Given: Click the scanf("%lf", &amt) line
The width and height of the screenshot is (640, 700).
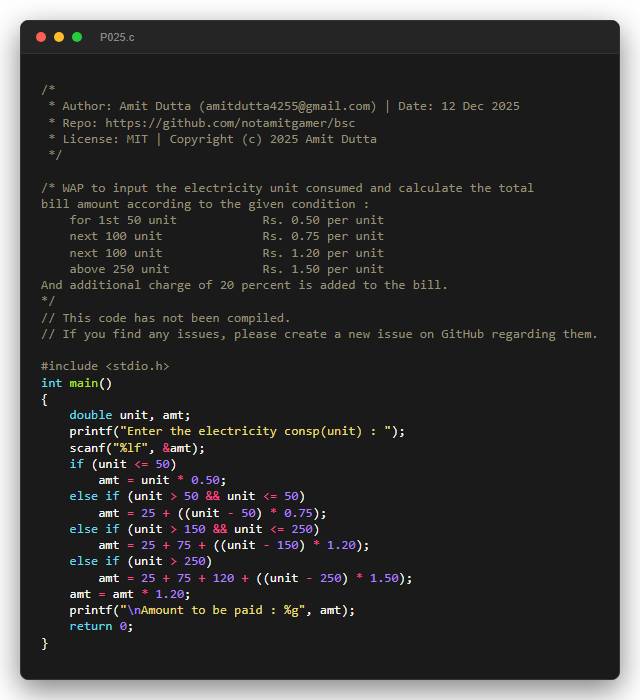Looking at the screenshot, I should pyautogui.click(x=137, y=448).
